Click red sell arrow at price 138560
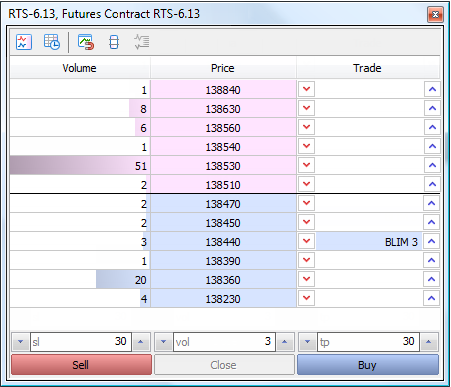 (307, 127)
